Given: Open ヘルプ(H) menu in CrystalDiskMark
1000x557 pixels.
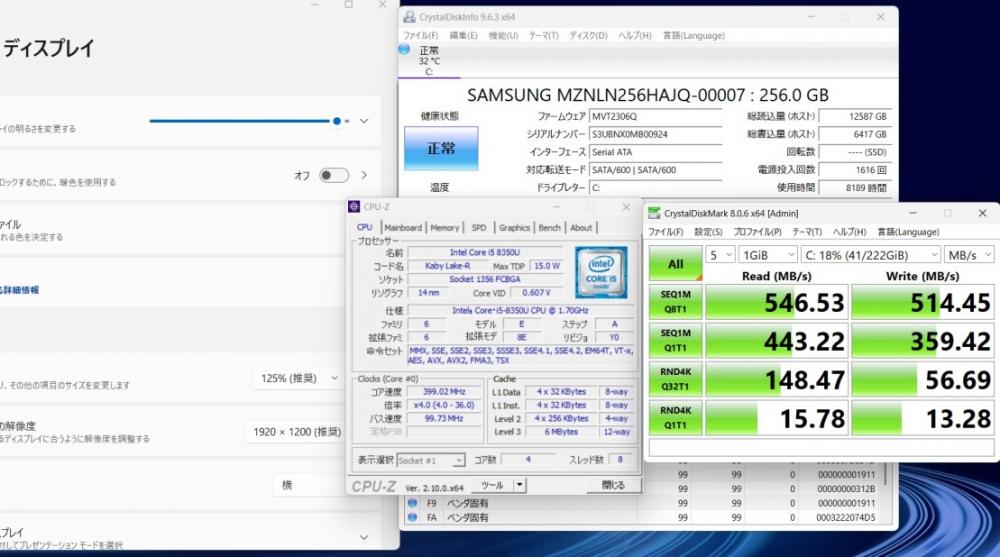Looking at the screenshot, I should pyautogui.click(x=849, y=232).
